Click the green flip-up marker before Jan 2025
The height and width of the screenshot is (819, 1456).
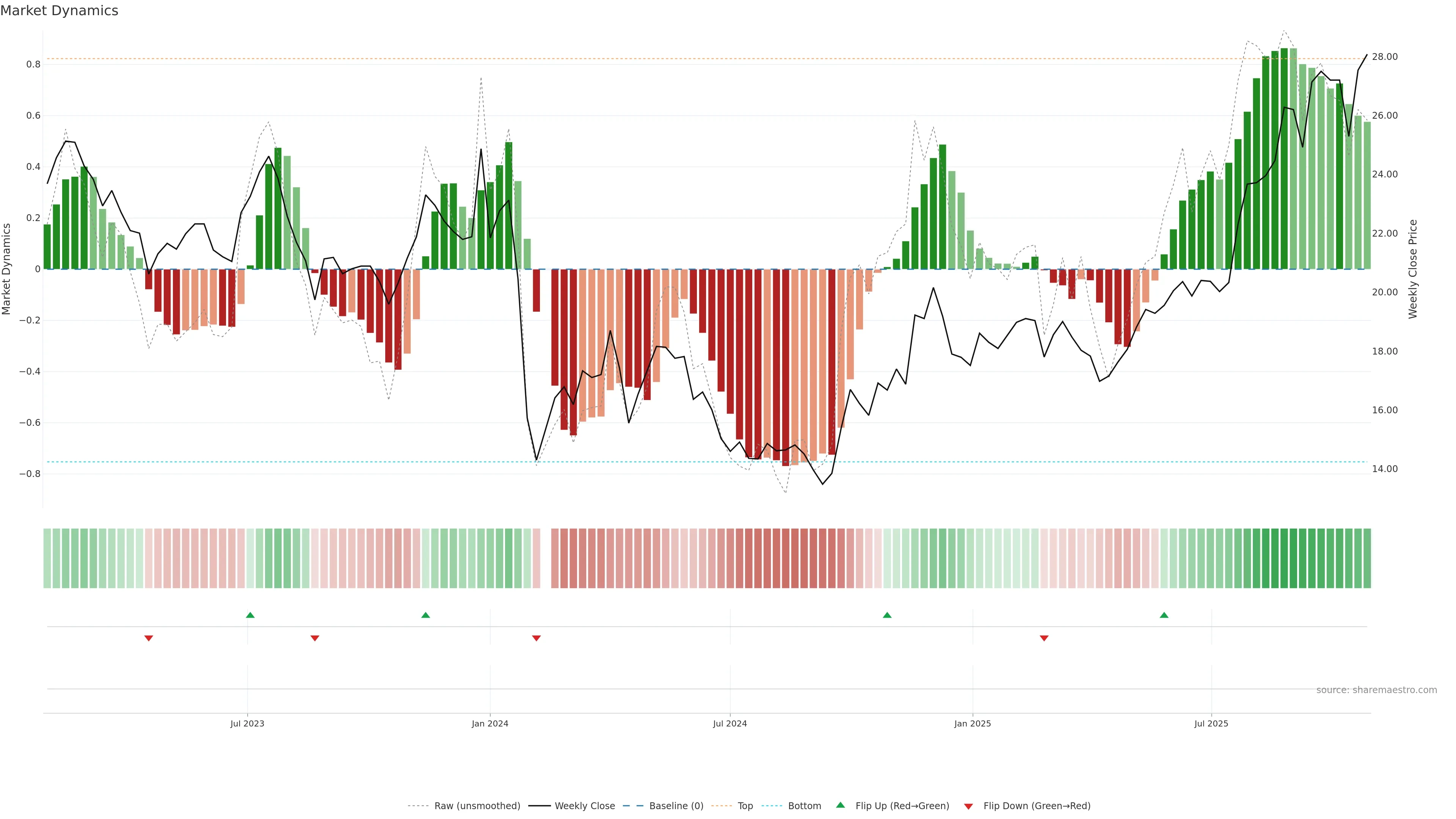[x=887, y=615]
